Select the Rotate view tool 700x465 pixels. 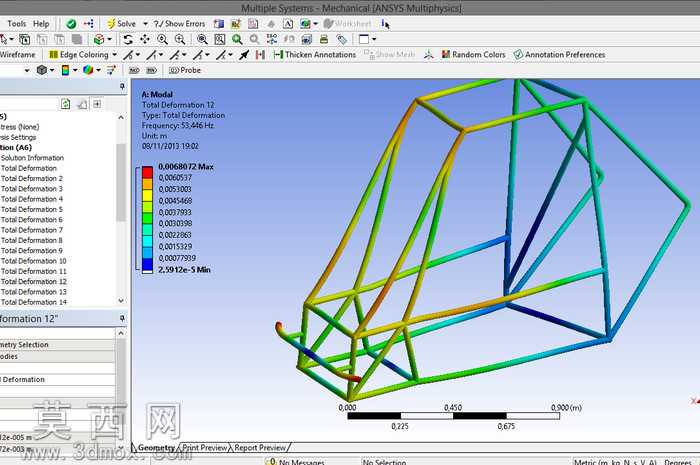click(128, 39)
